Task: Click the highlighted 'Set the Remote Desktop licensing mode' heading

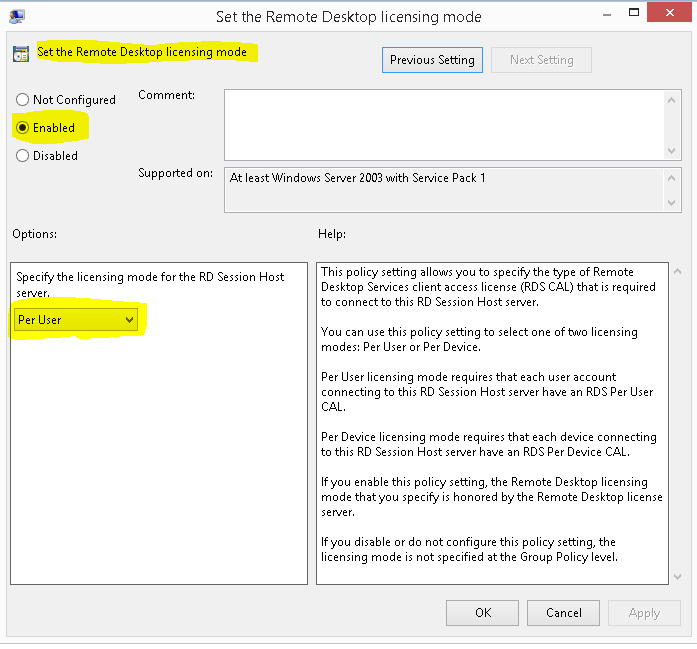Action: (141, 52)
